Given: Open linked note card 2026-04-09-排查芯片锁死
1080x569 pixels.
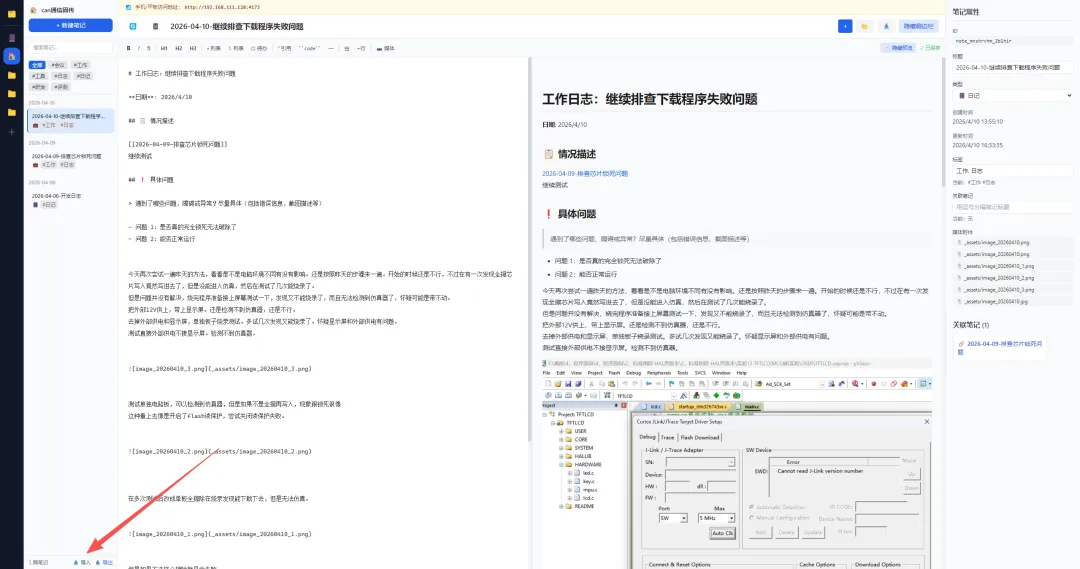Looking at the screenshot, I should [x=999, y=347].
